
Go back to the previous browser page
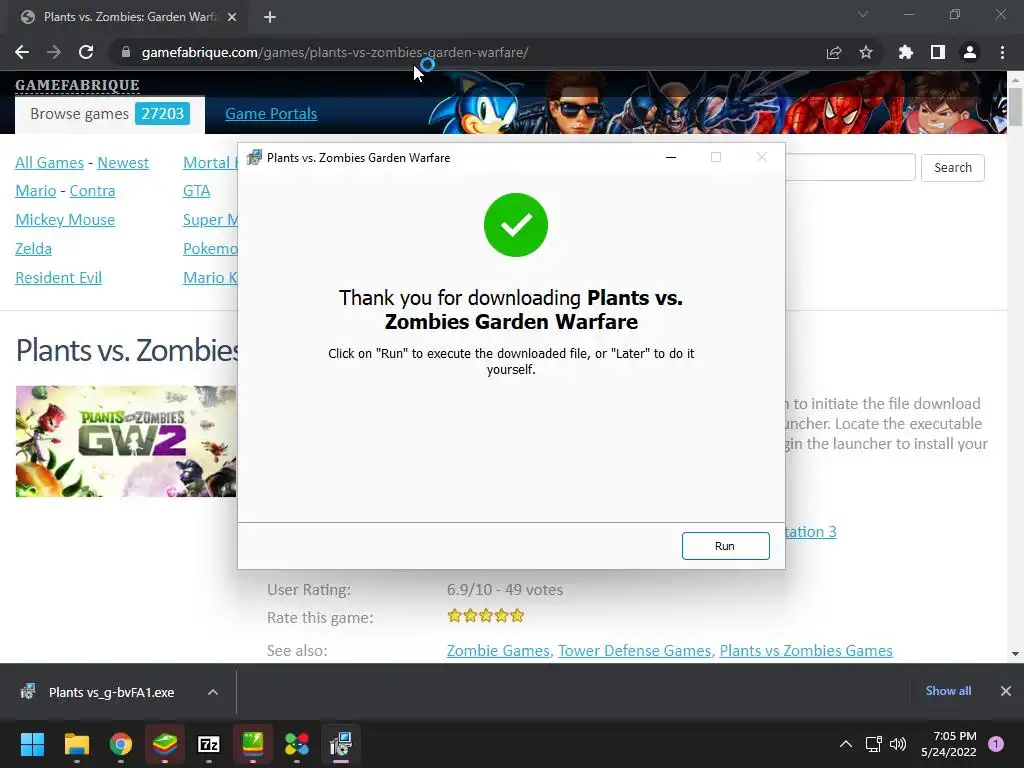[22, 52]
